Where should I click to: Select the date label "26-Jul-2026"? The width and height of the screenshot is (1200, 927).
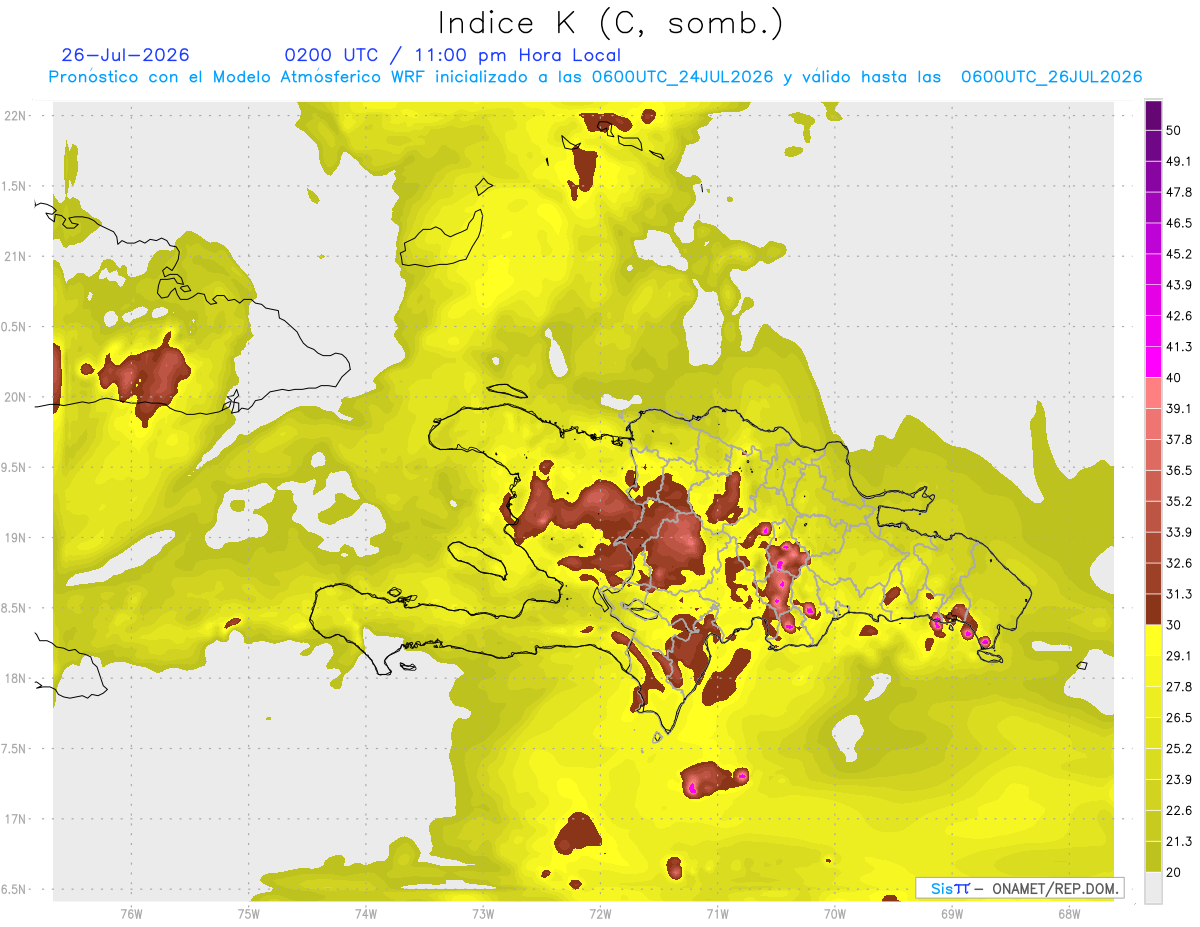point(125,55)
